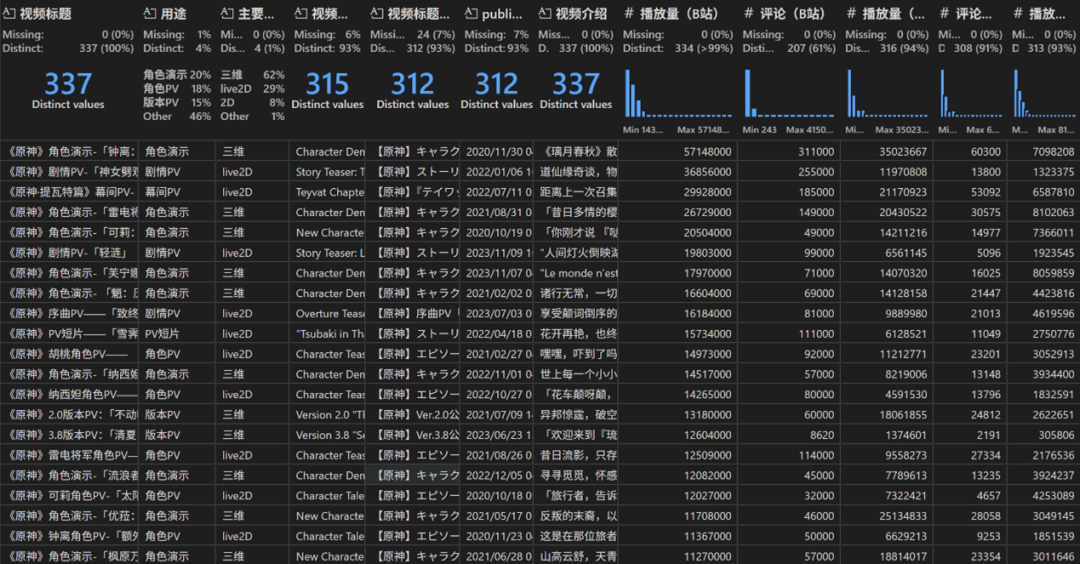This screenshot has height=564, width=1080.
Task: Click the string icon beside 视频介绍 header
Action: coord(545,14)
